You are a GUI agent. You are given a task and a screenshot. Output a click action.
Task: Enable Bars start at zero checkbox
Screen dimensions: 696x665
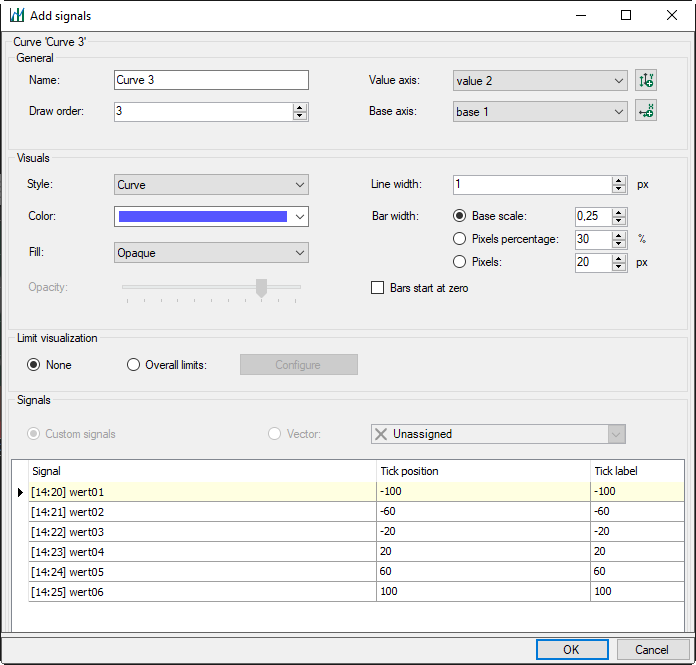pos(378,288)
